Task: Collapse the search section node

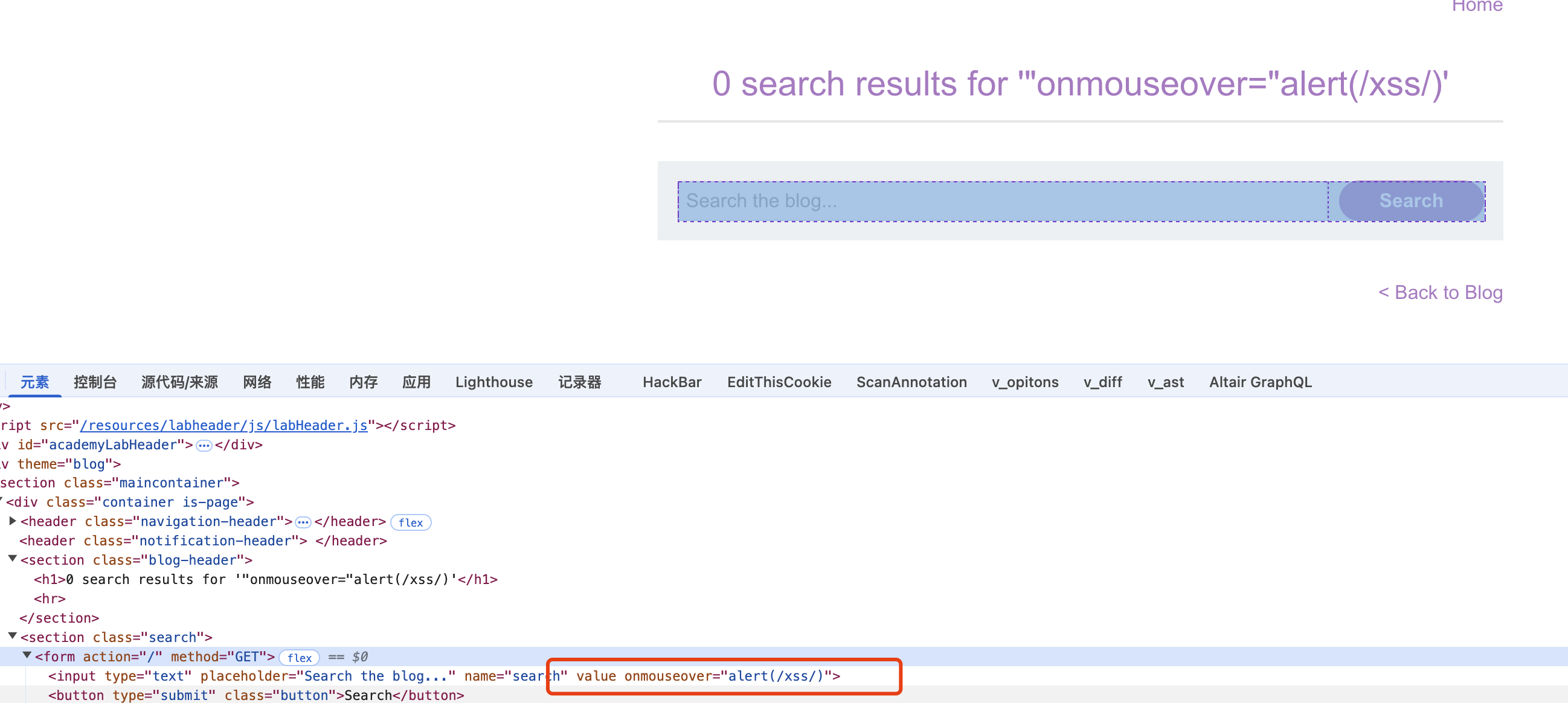Action: 12,636
